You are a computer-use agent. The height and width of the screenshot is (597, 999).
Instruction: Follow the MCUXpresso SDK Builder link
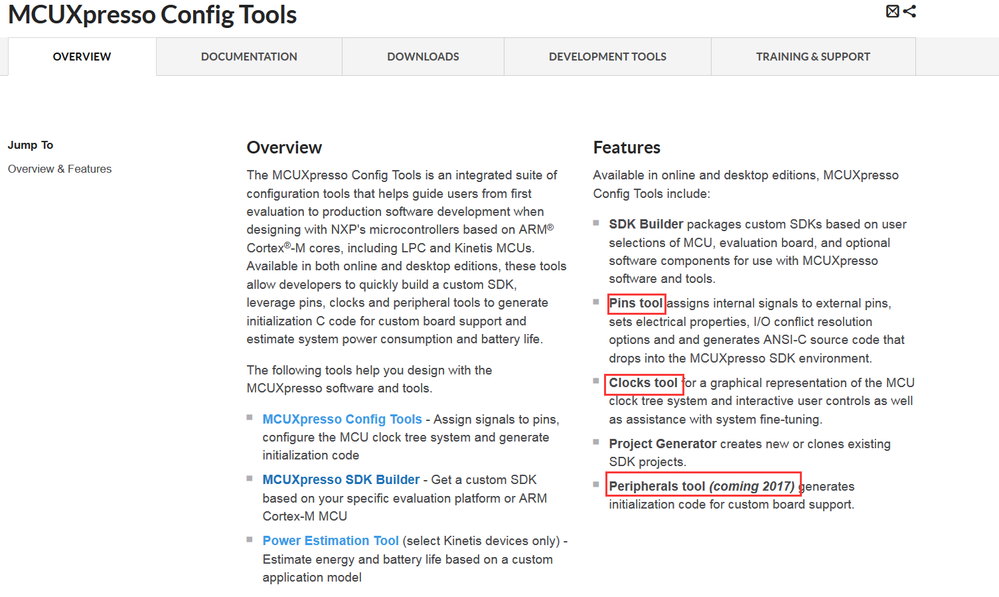(x=341, y=480)
